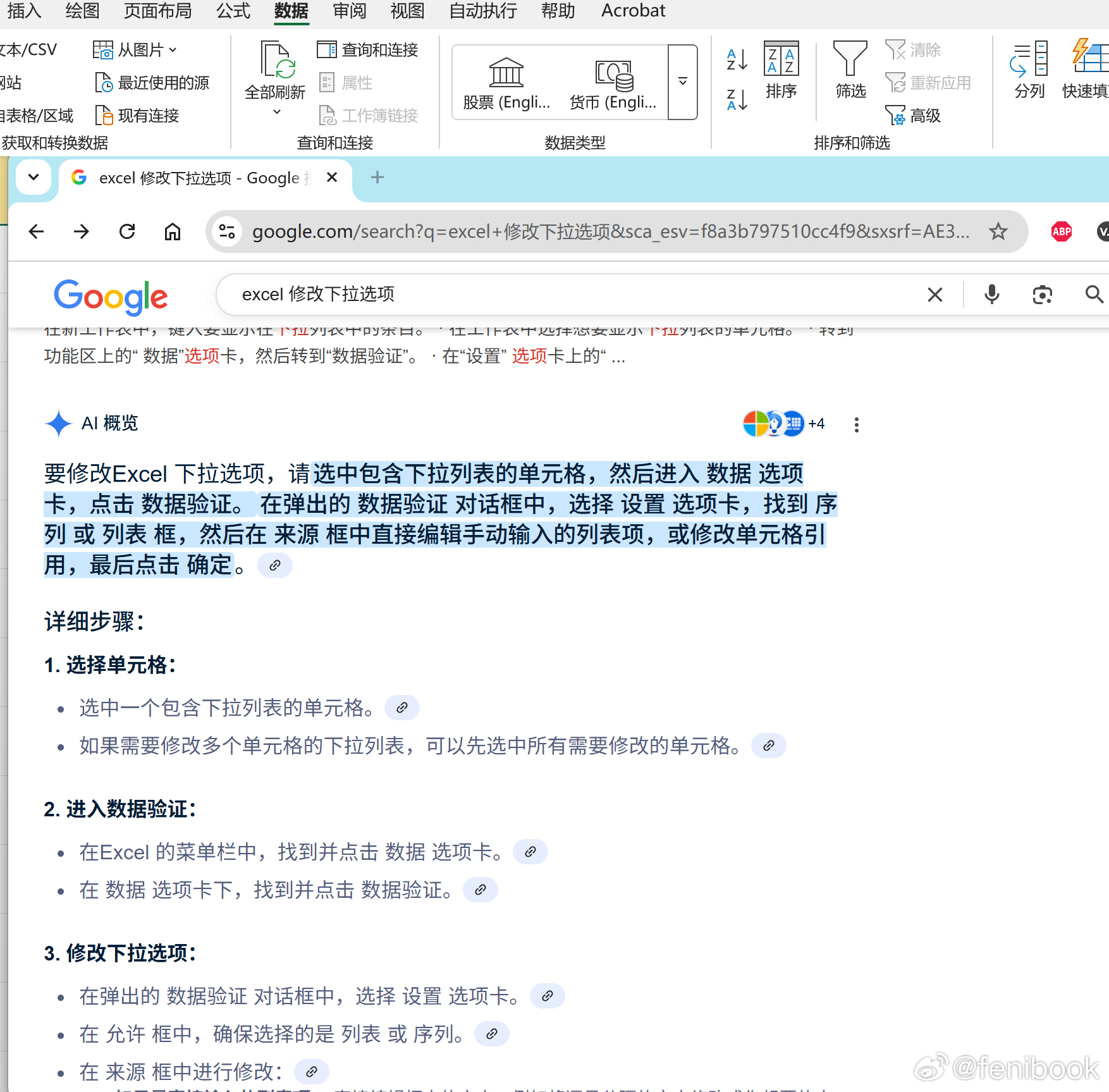Open the 插入 ribbon tab
This screenshot has height=1092, width=1109.
pyautogui.click(x=24, y=11)
